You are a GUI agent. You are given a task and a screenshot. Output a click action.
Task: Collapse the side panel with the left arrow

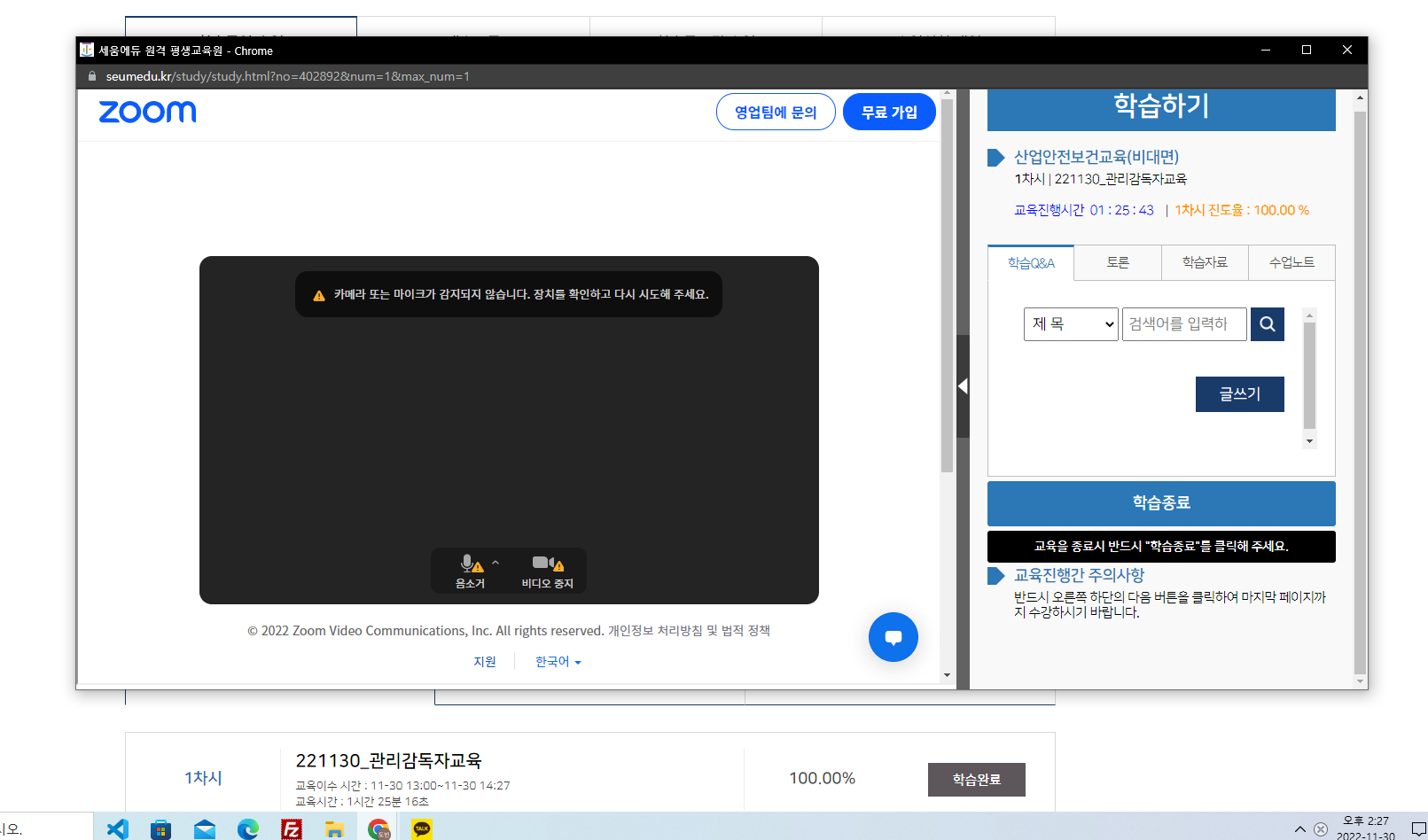[x=963, y=386]
